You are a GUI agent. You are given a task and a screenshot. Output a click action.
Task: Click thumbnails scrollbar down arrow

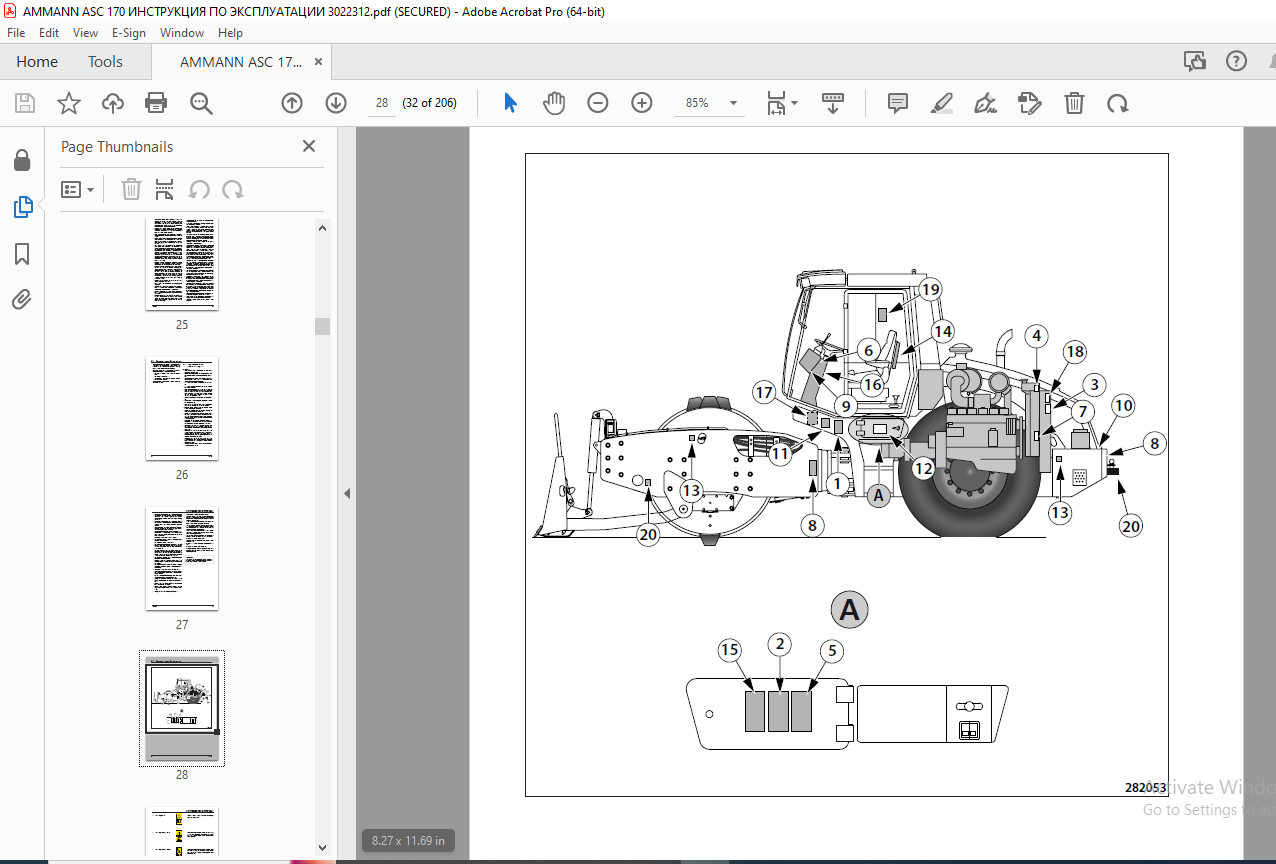pos(323,848)
